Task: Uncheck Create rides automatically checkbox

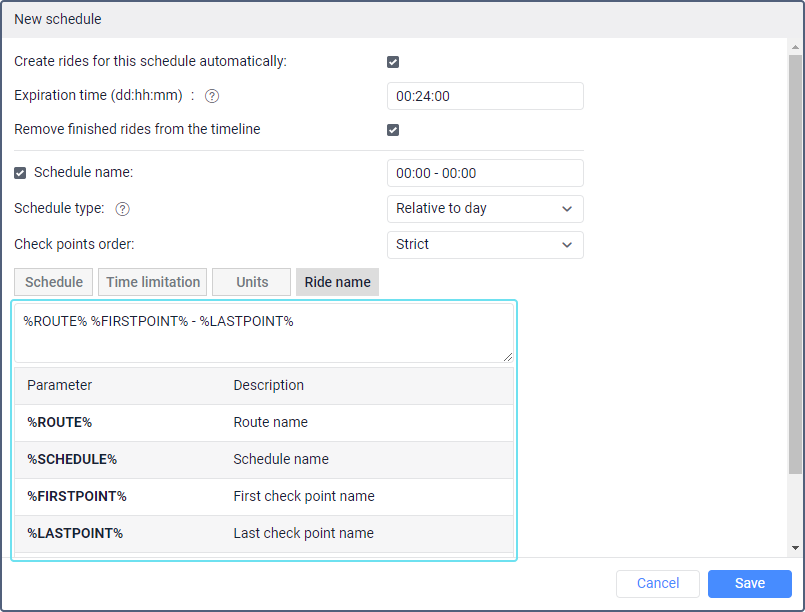Action: coord(393,62)
